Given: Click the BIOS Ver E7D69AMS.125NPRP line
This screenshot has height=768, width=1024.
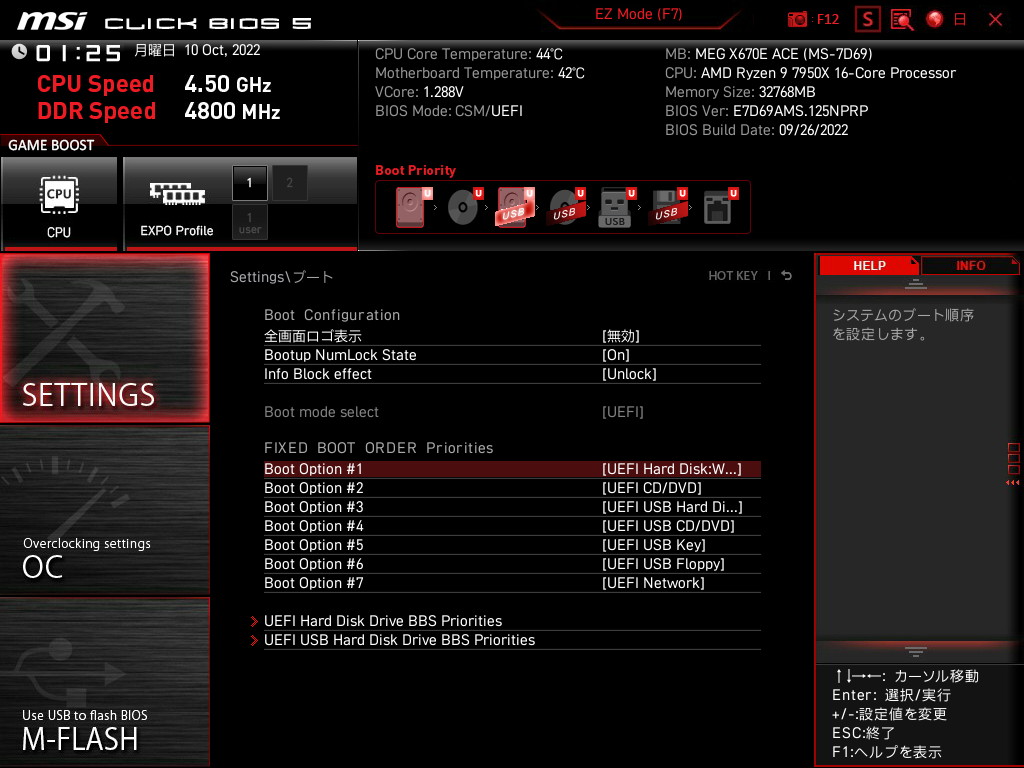Looking at the screenshot, I should pyautogui.click(x=767, y=111).
